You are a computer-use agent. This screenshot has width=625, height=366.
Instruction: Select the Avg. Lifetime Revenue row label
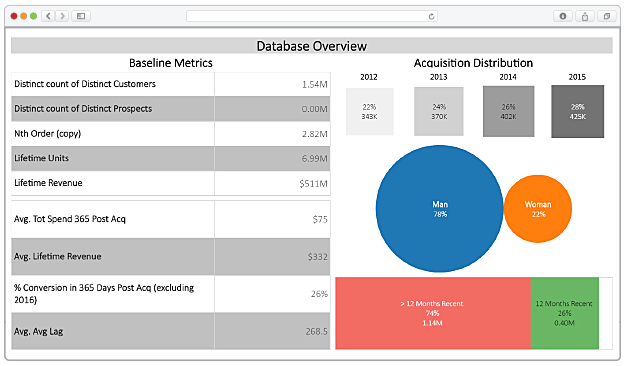tap(57, 256)
